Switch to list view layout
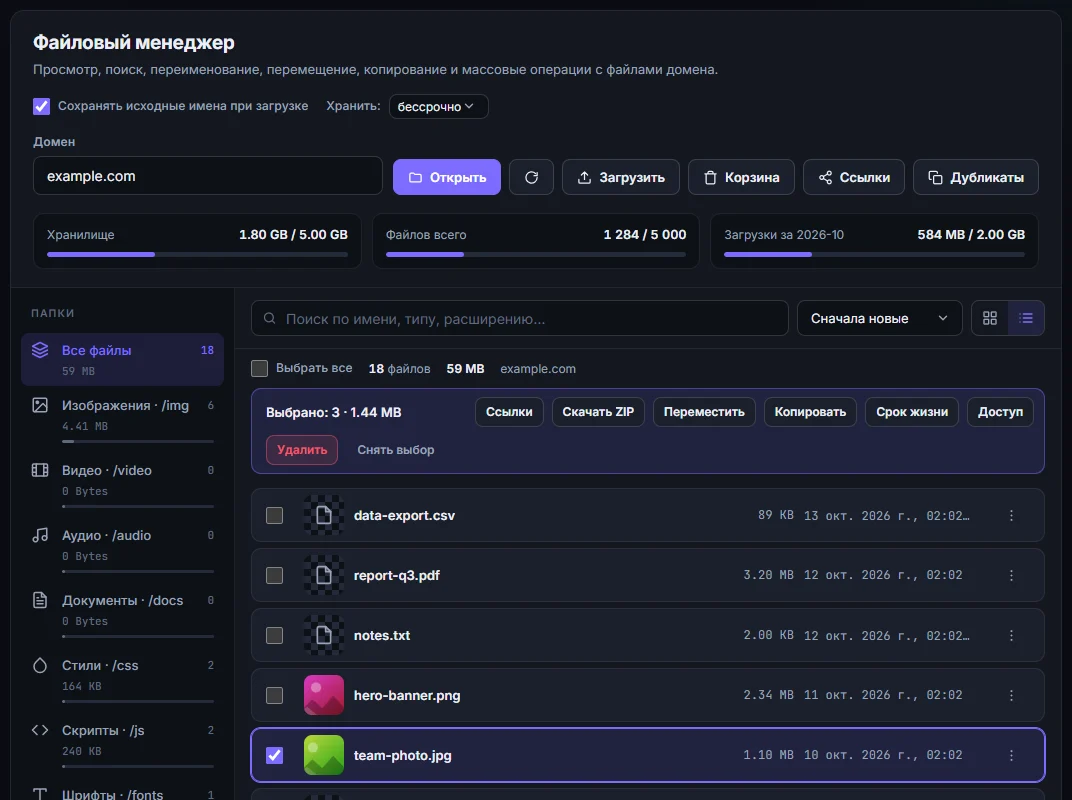1072x800 pixels. click(1026, 318)
